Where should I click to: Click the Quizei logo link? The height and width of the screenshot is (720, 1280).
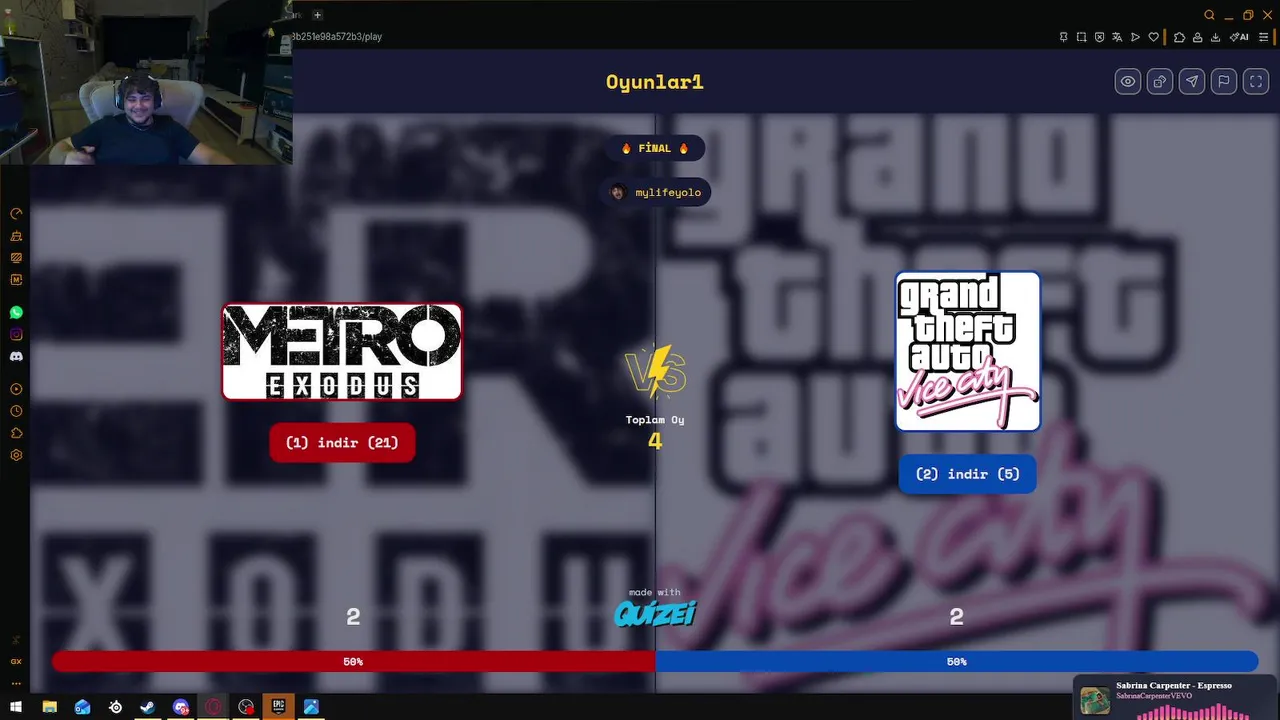point(655,614)
